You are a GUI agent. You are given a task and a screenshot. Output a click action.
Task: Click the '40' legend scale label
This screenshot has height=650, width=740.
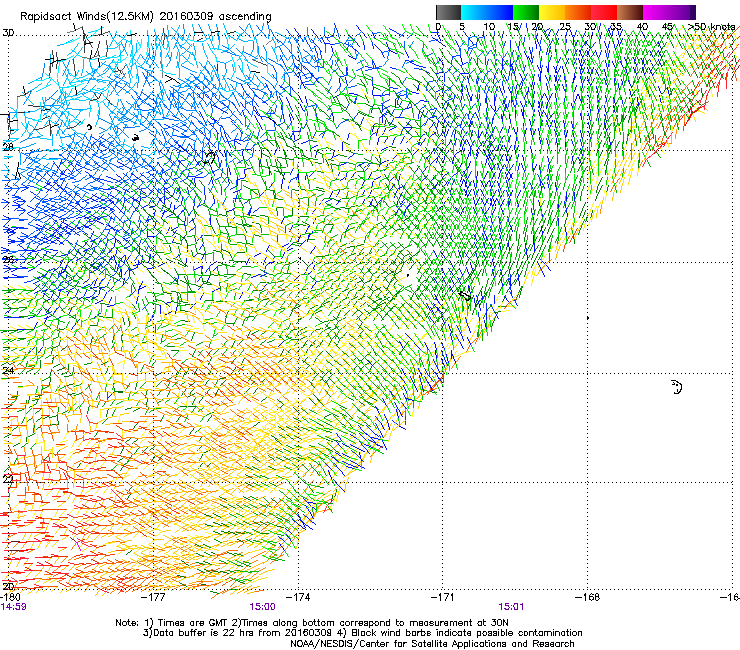point(642,27)
